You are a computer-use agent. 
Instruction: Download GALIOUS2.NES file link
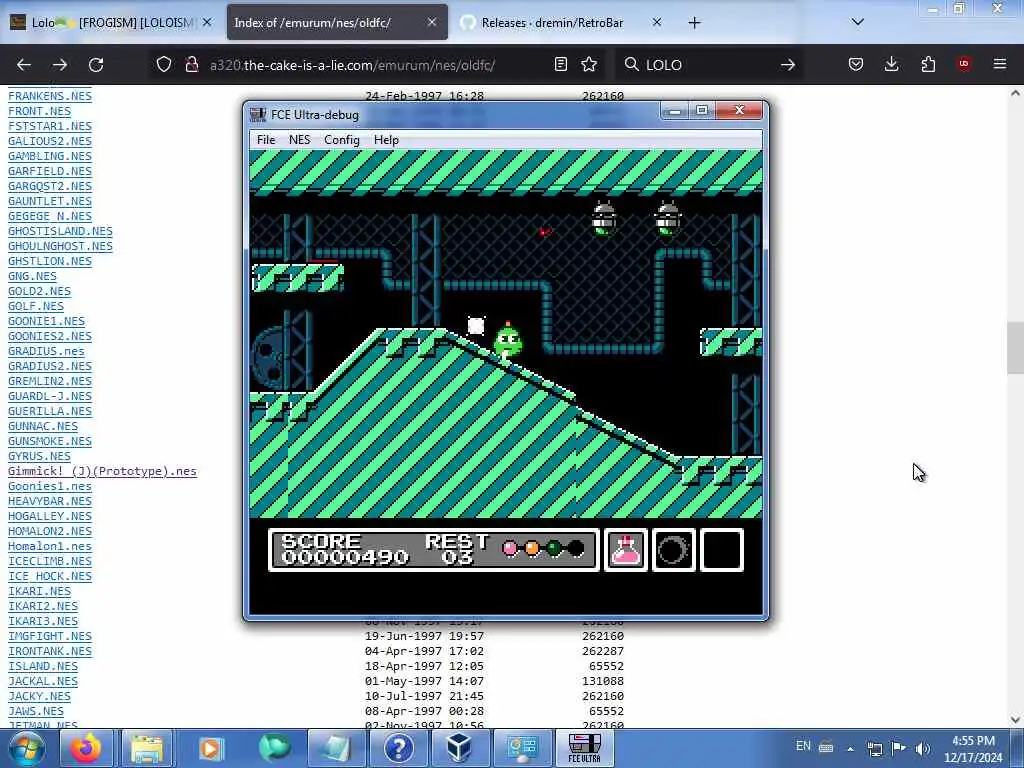[50, 141]
